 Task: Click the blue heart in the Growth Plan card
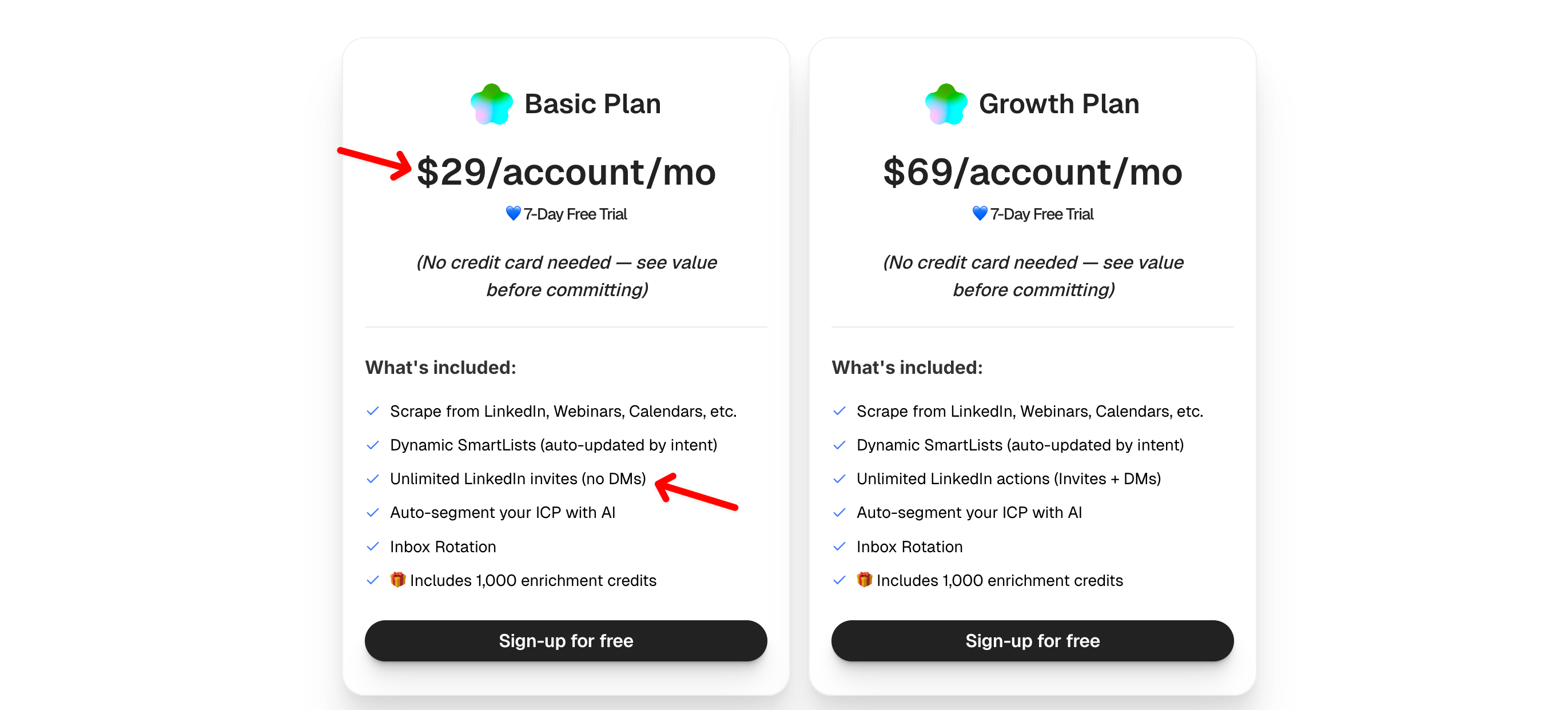click(x=980, y=214)
